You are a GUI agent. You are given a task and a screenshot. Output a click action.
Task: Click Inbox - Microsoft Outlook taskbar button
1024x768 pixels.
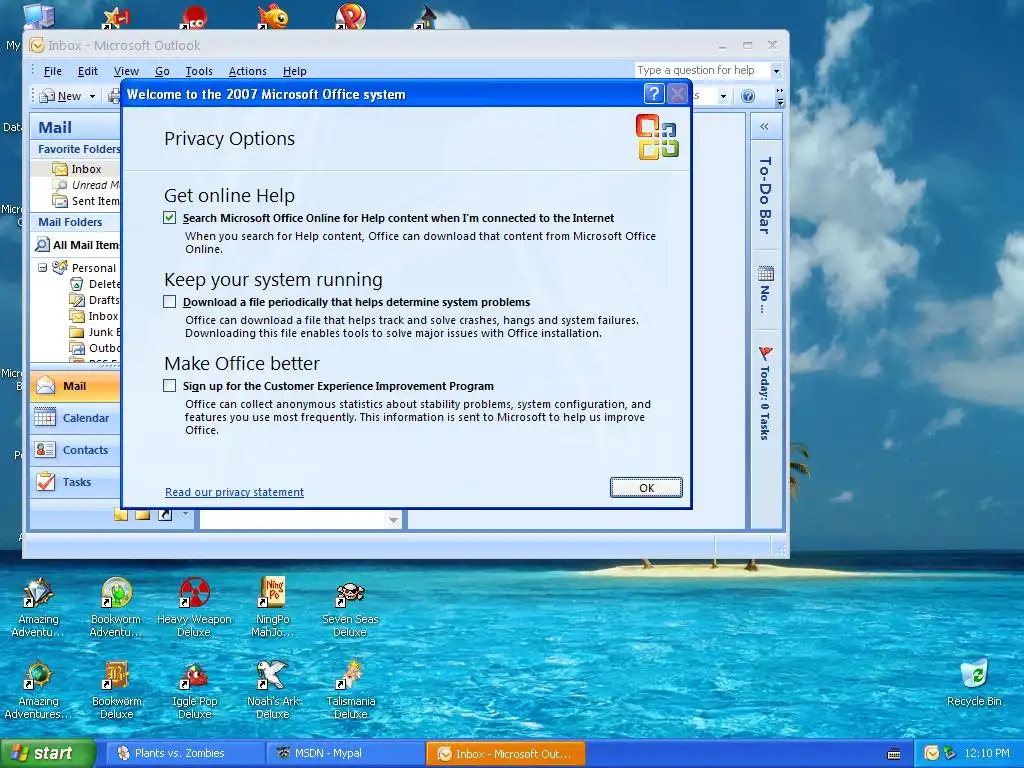[505, 754]
